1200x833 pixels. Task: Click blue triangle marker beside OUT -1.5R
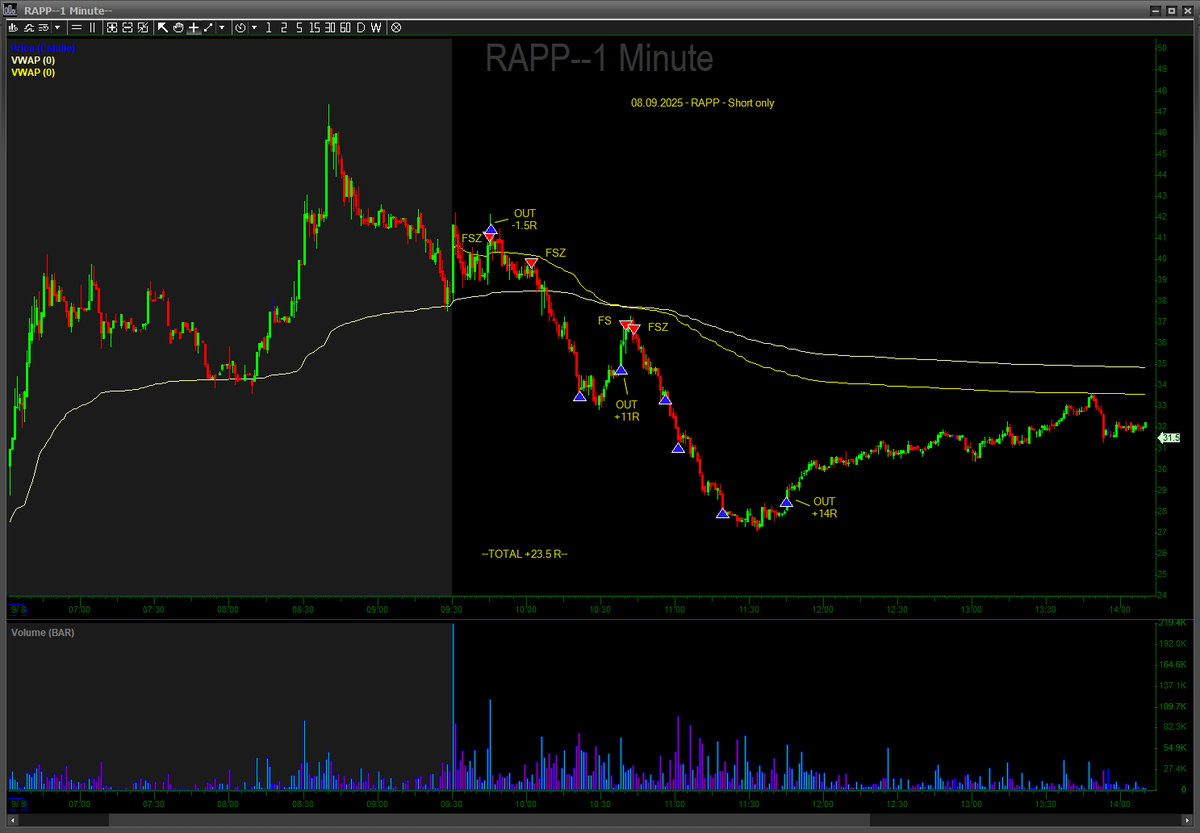click(490, 230)
